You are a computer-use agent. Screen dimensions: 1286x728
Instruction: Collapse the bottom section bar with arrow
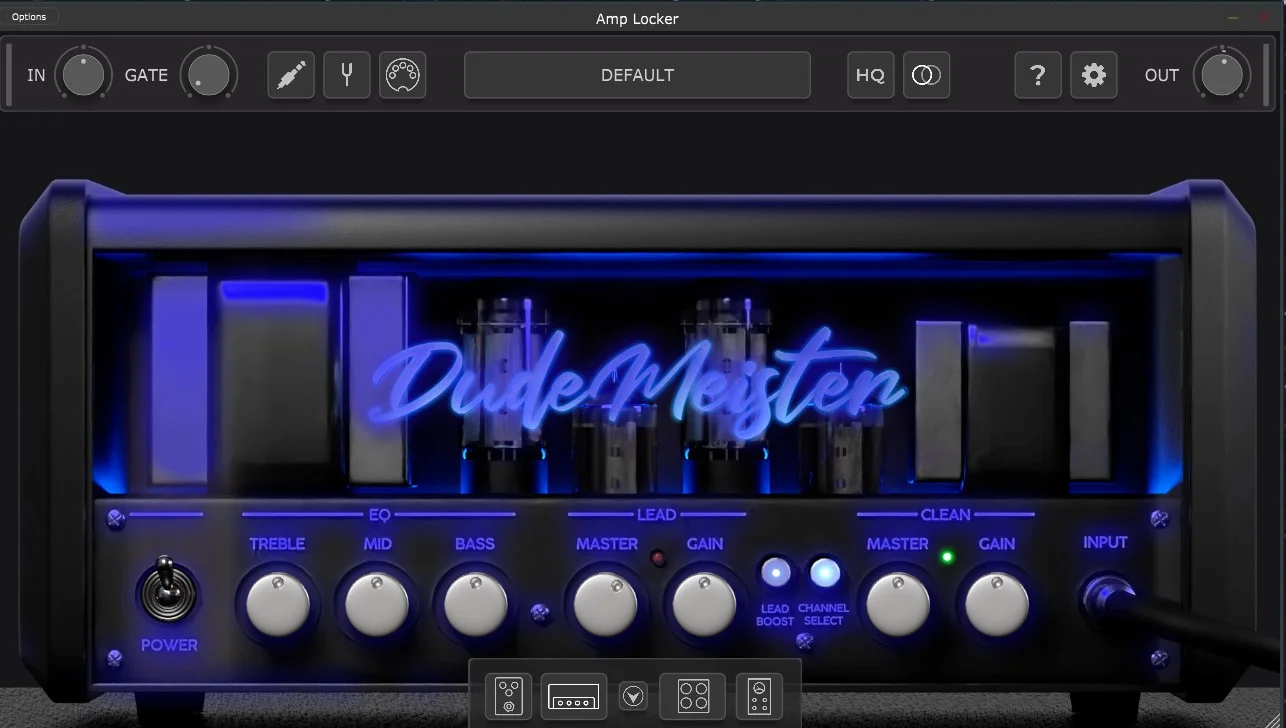(x=633, y=694)
